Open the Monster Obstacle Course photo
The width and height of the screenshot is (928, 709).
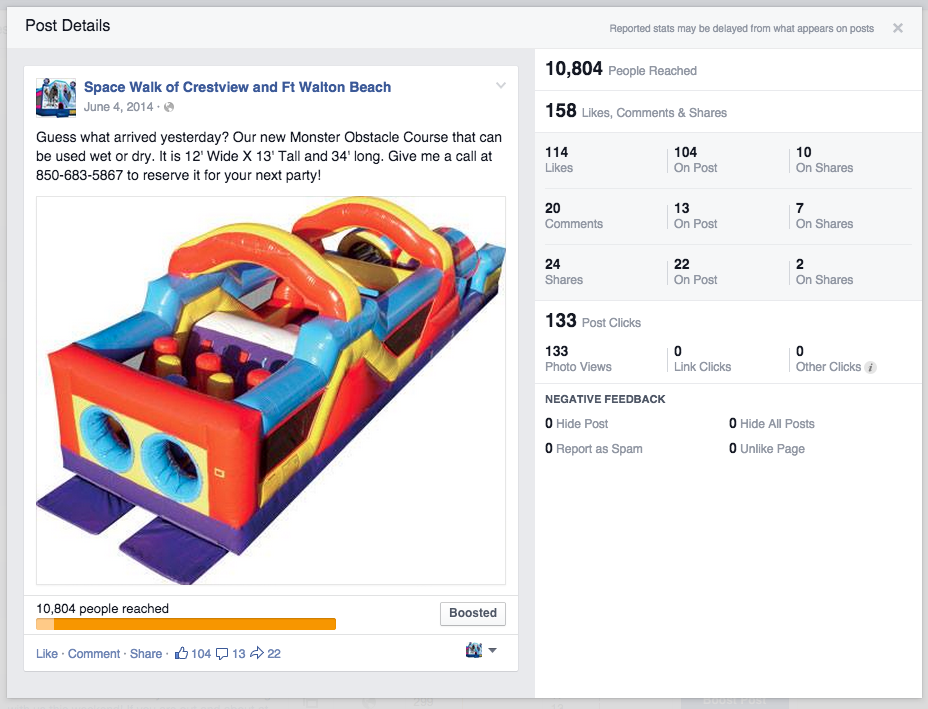[271, 391]
